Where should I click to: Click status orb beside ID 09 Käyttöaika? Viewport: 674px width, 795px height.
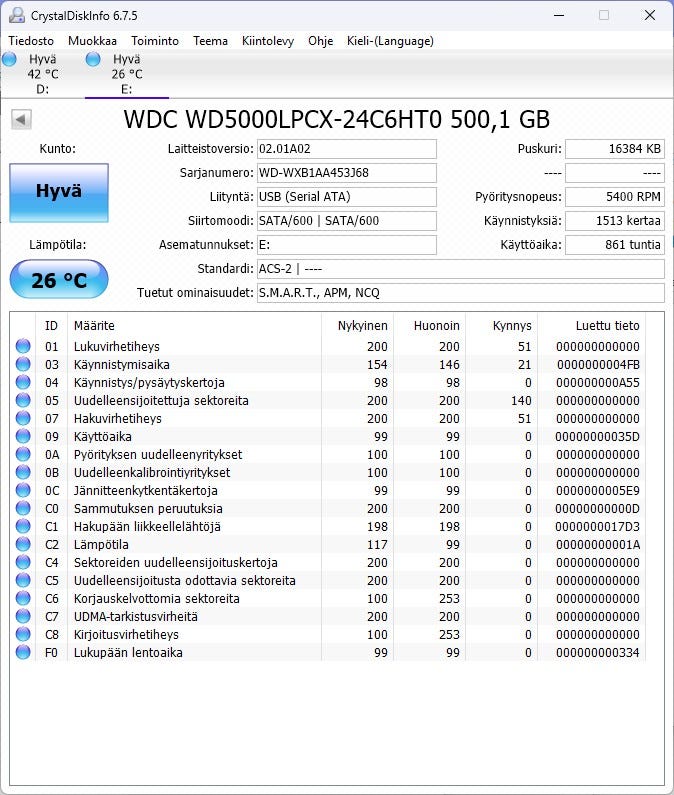[x=23, y=436]
